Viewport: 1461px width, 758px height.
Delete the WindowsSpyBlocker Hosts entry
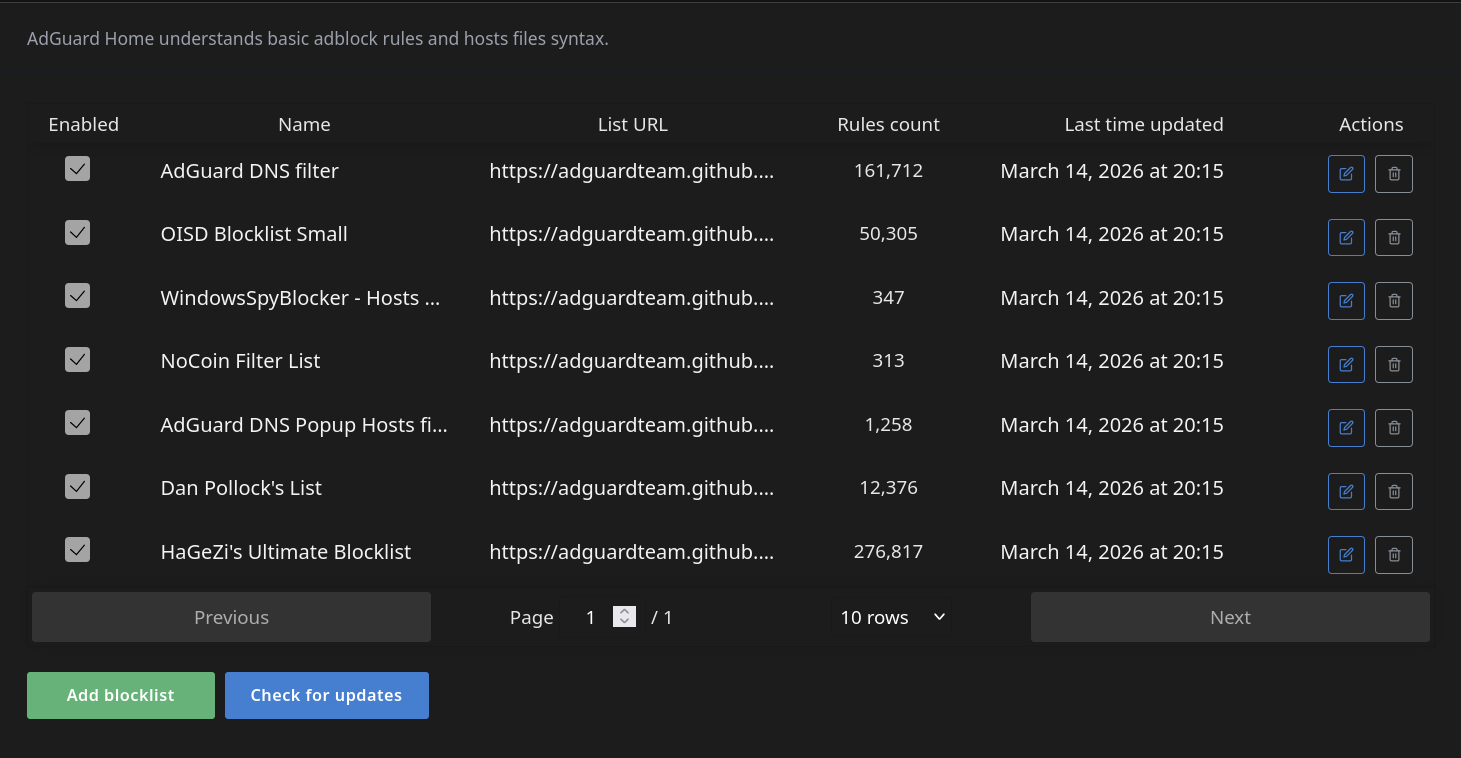pos(1394,301)
